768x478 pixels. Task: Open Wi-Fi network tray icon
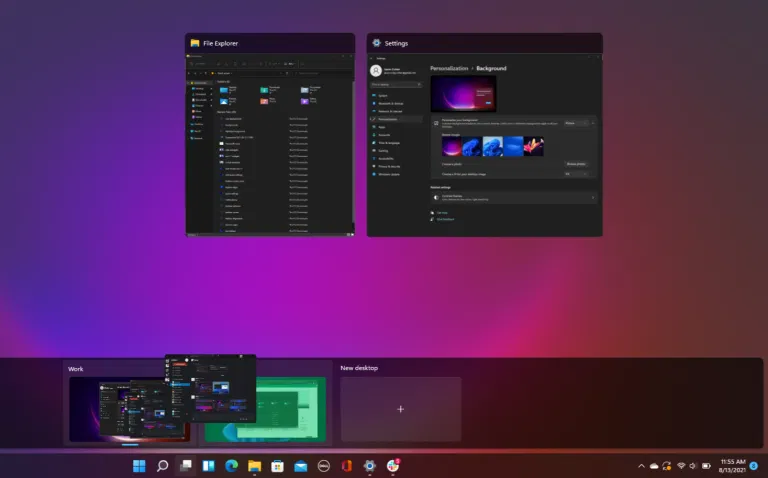[681, 466]
